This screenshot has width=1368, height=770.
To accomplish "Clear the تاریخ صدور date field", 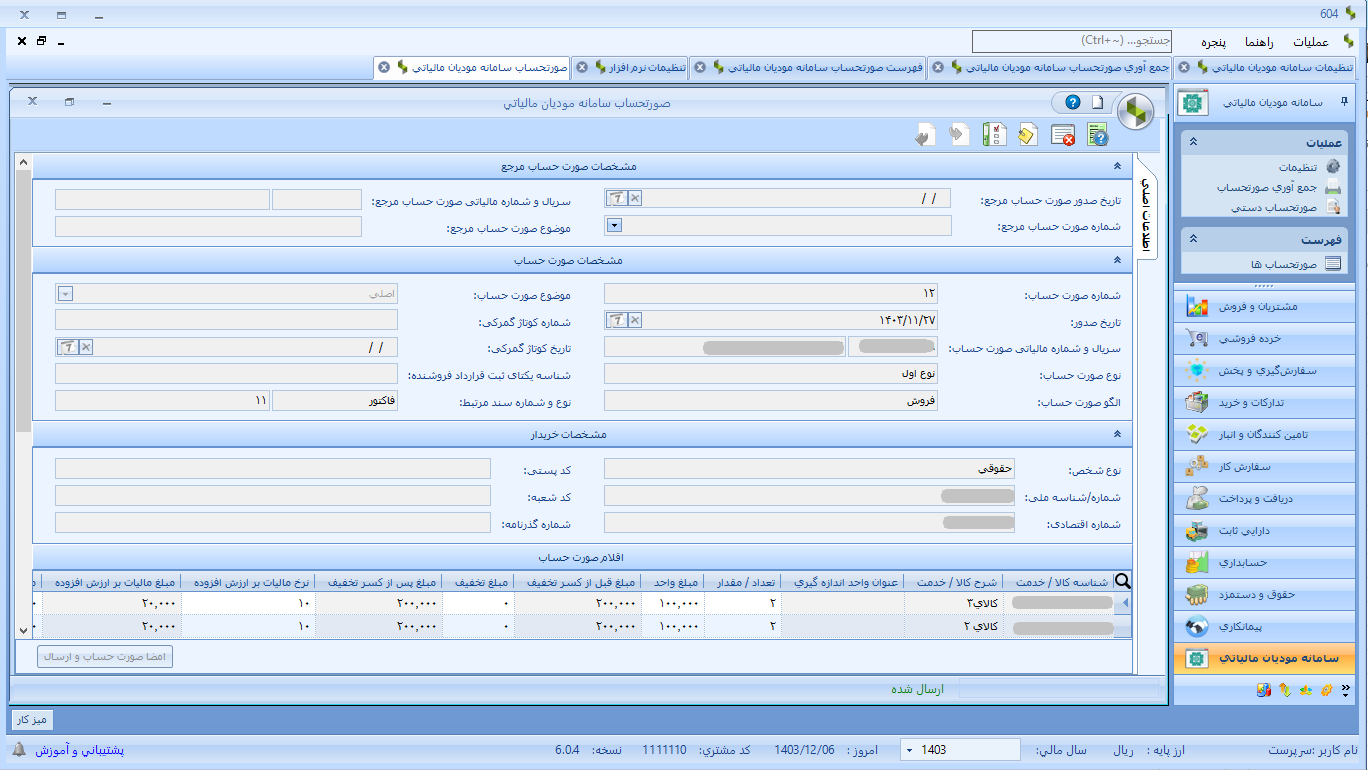I will click(635, 320).
